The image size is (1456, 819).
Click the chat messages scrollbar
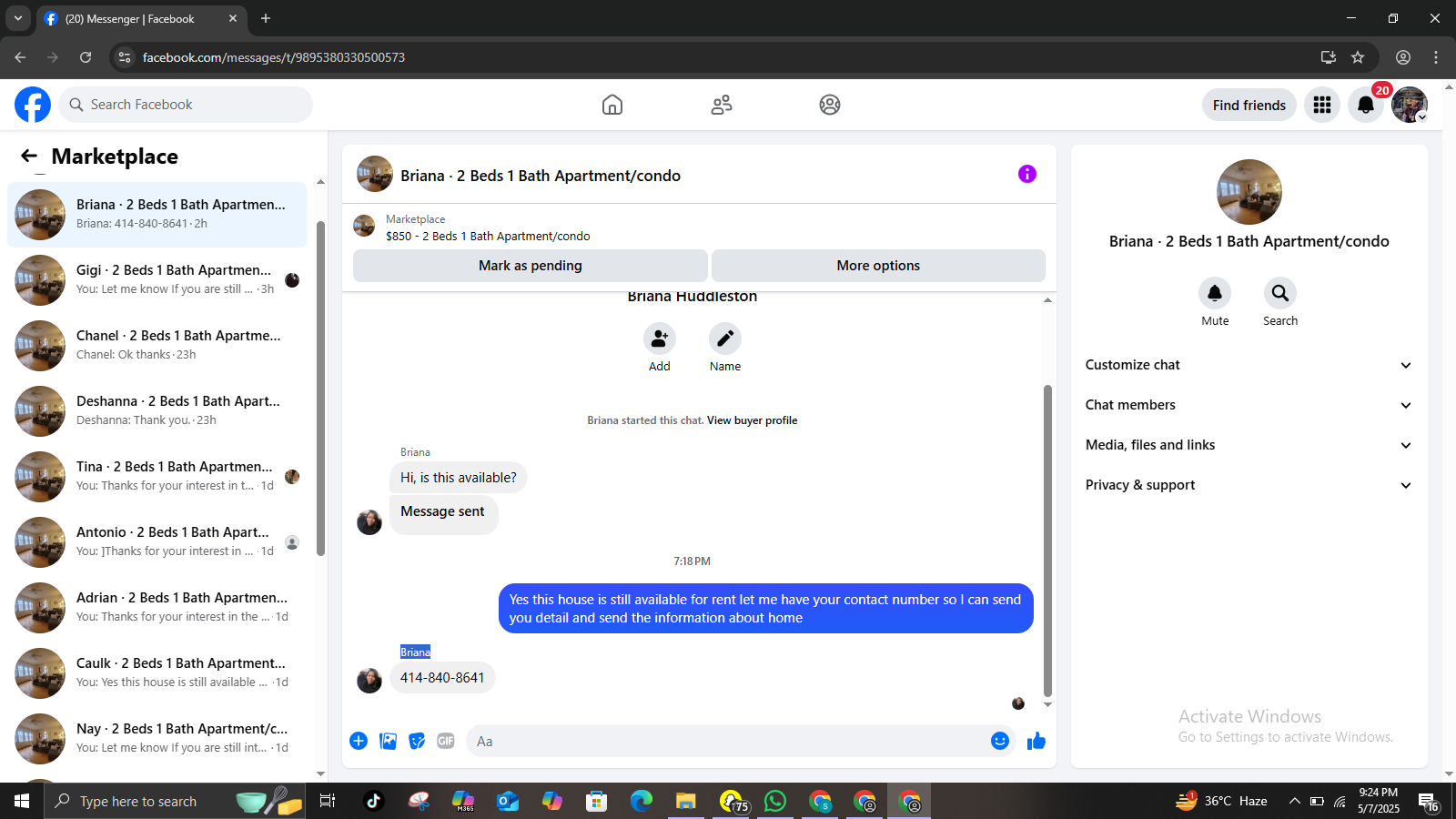click(1047, 541)
